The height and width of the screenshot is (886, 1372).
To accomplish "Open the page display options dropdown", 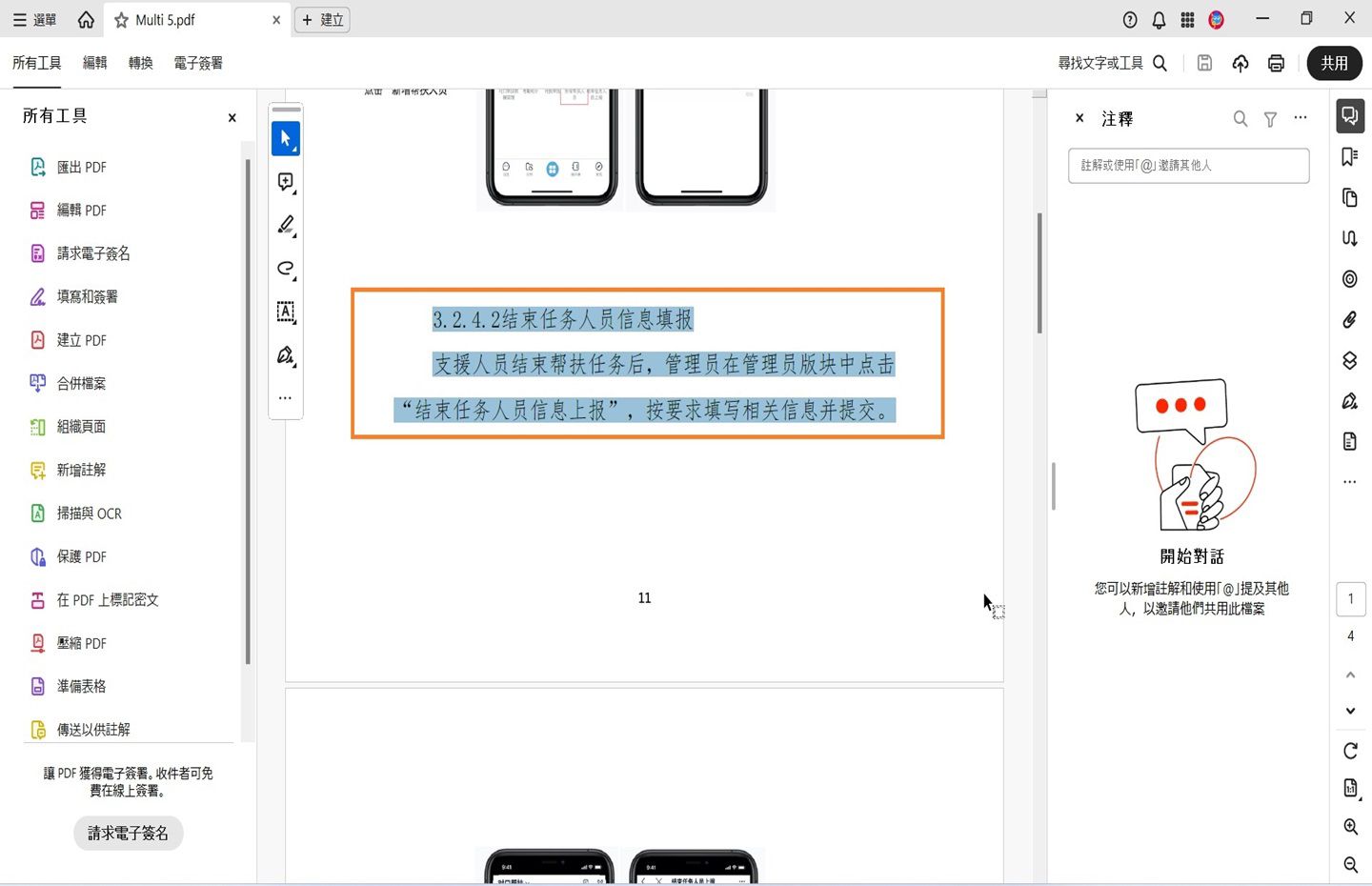I will tap(1349, 788).
